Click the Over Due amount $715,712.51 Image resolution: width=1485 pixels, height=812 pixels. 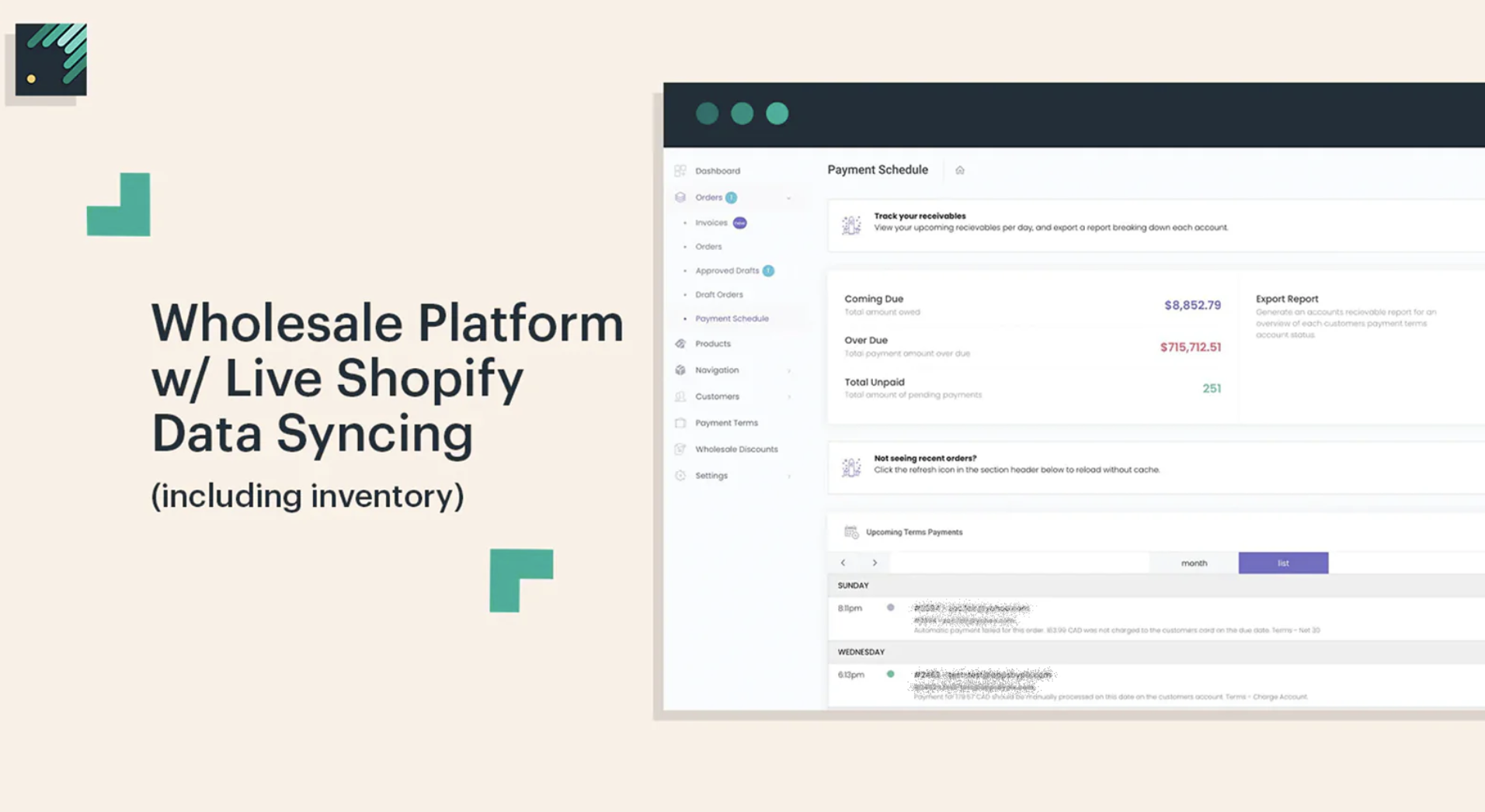tap(1191, 347)
